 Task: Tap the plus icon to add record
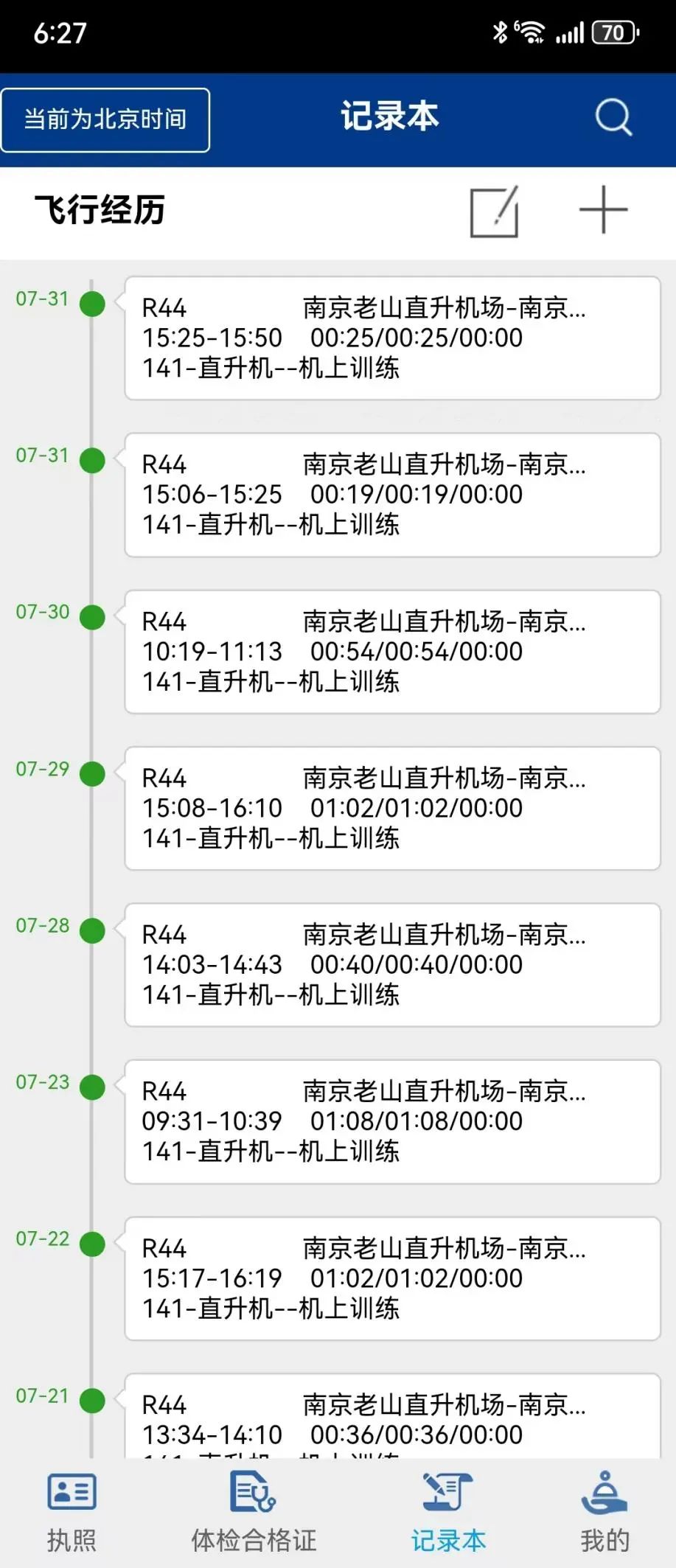click(603, 210)
